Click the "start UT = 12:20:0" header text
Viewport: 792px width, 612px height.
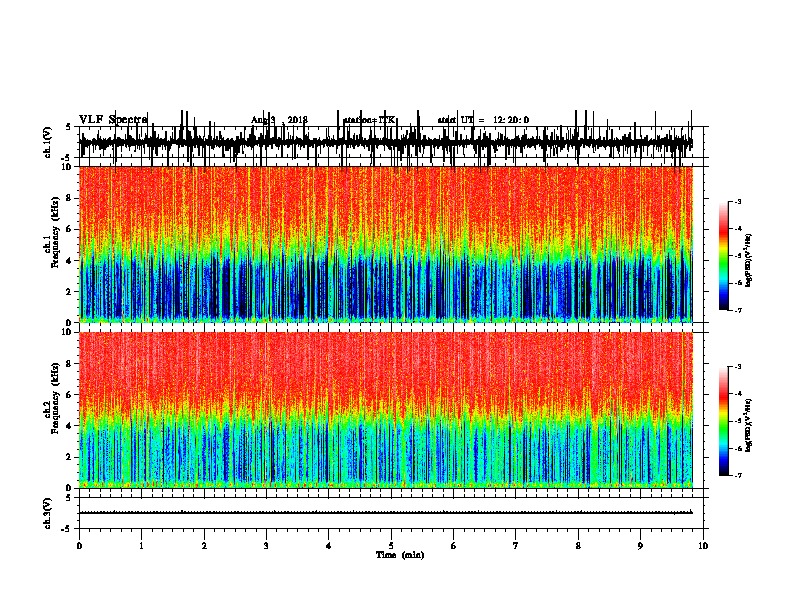[x=483, y=120]
